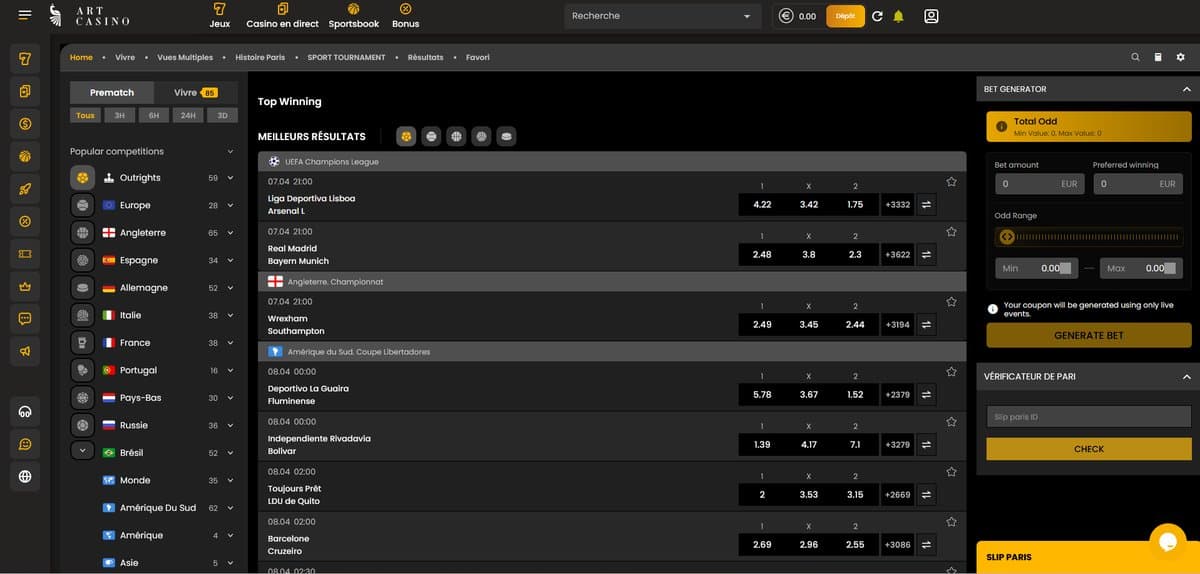Open support via sidebar headset icon
The image size is (1200, 574).
click(25, 411)
